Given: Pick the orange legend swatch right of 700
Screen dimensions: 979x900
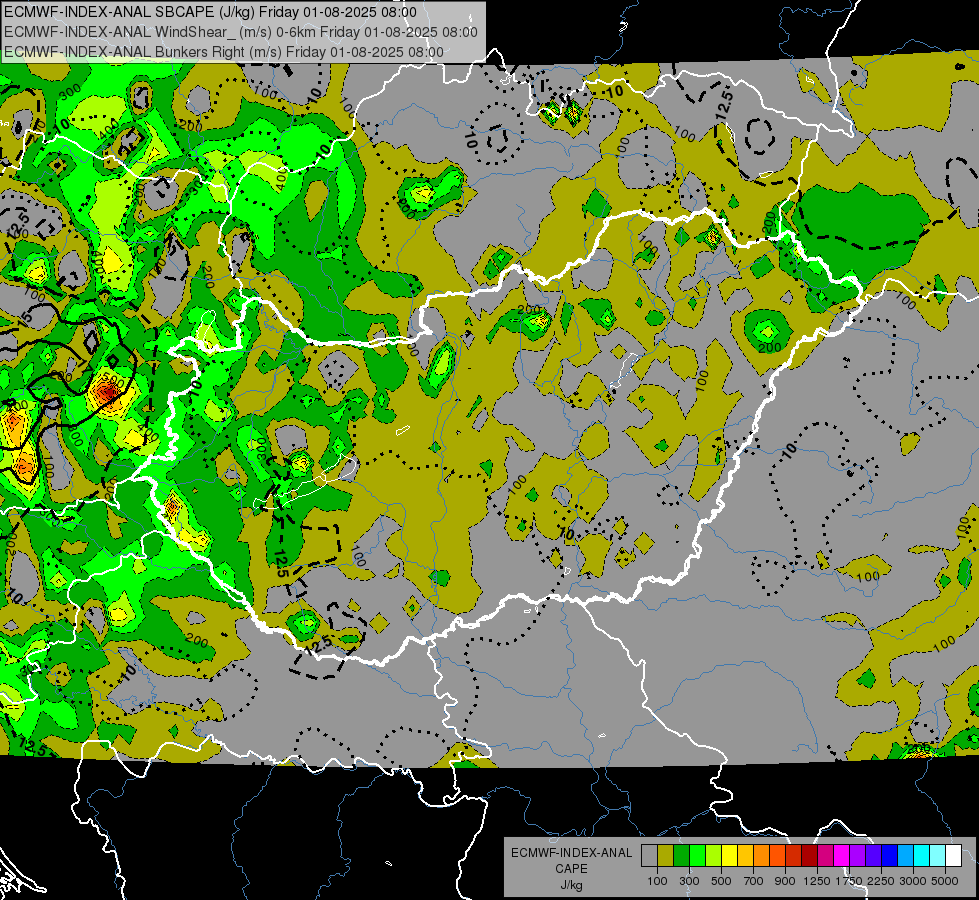Looking at the screenshot, I should [762, 856].
